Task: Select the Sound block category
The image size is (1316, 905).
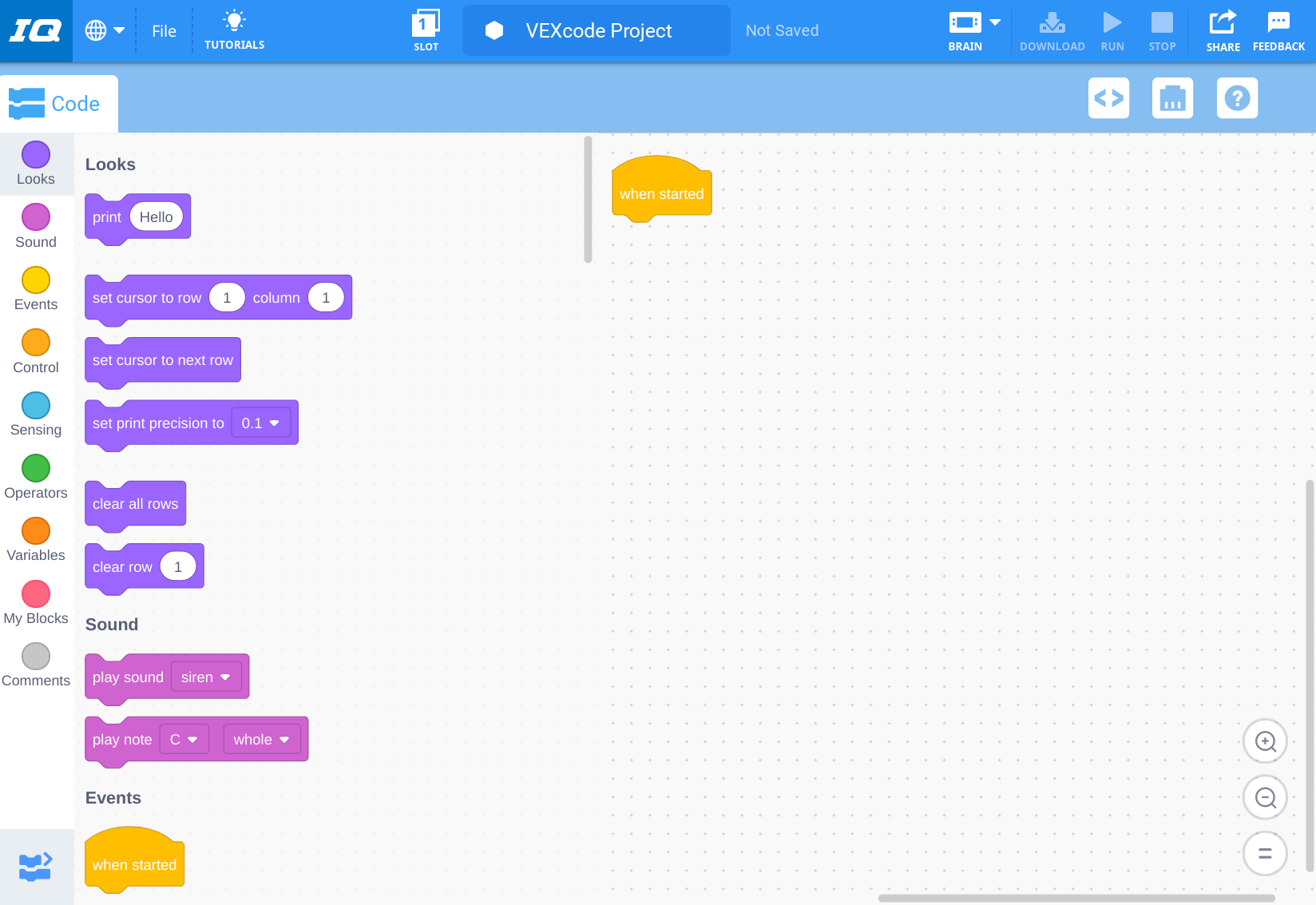Action: pyautogui.click(x=35, y=225)
